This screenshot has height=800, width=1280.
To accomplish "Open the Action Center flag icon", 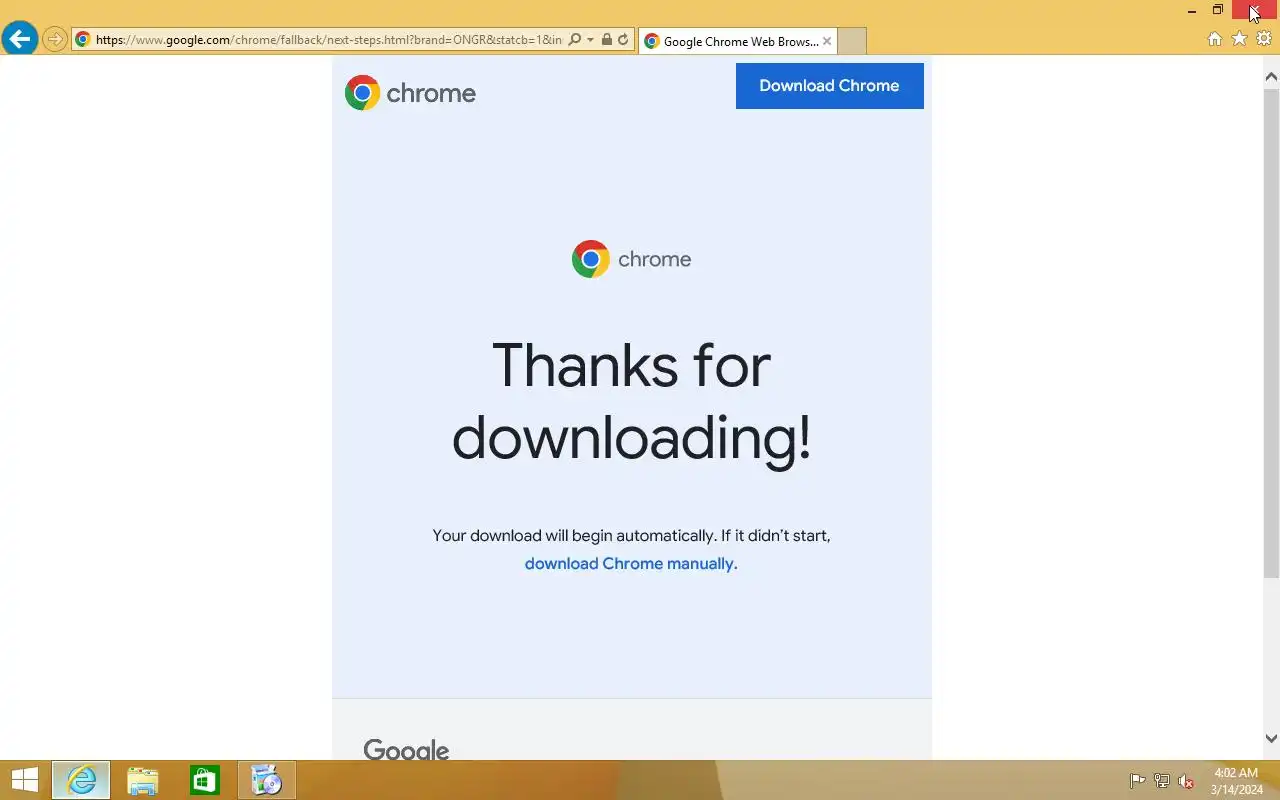I will tap(1138, 781).
